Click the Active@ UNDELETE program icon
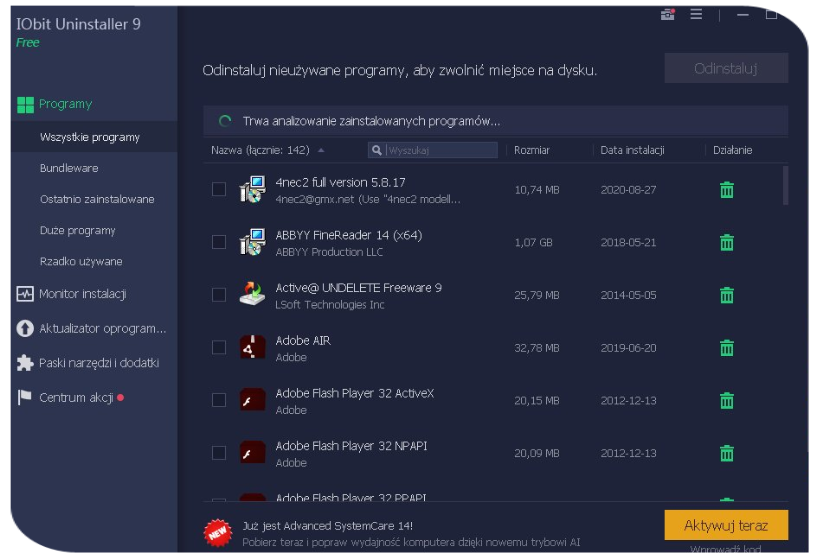The width and height of the screenshot is (816, 559). 252,294
